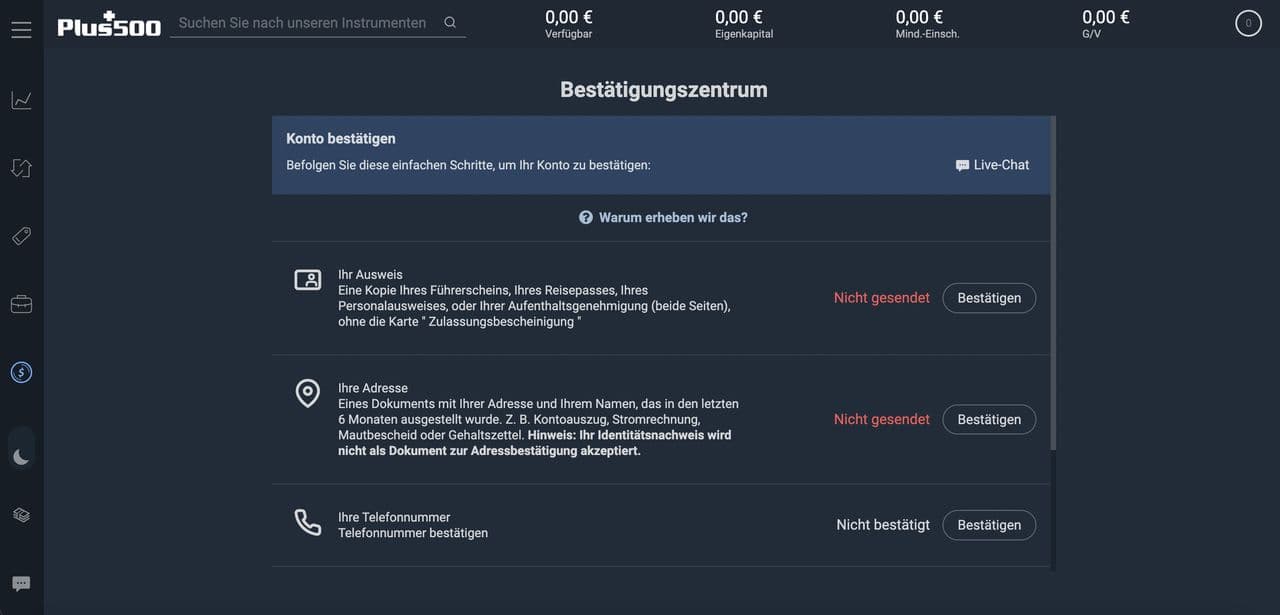Open the trade chart sidebar icon
Image resolution: width=1280 pixels, height=615 pixels.
pyautogui.click(x=21, y=100)
